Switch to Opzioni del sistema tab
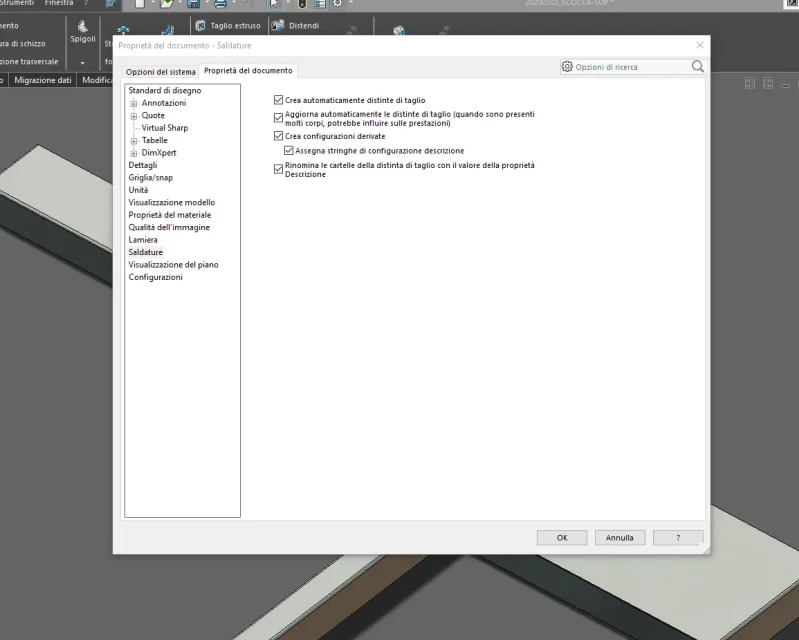 pyautogui.click(x=161, y=72)
